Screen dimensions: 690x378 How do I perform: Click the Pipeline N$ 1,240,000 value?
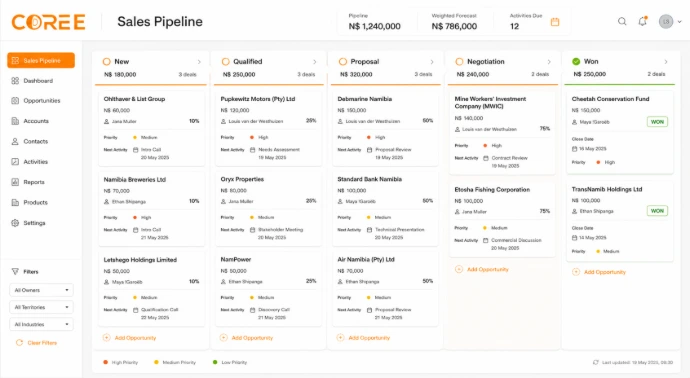coord(374,26)
